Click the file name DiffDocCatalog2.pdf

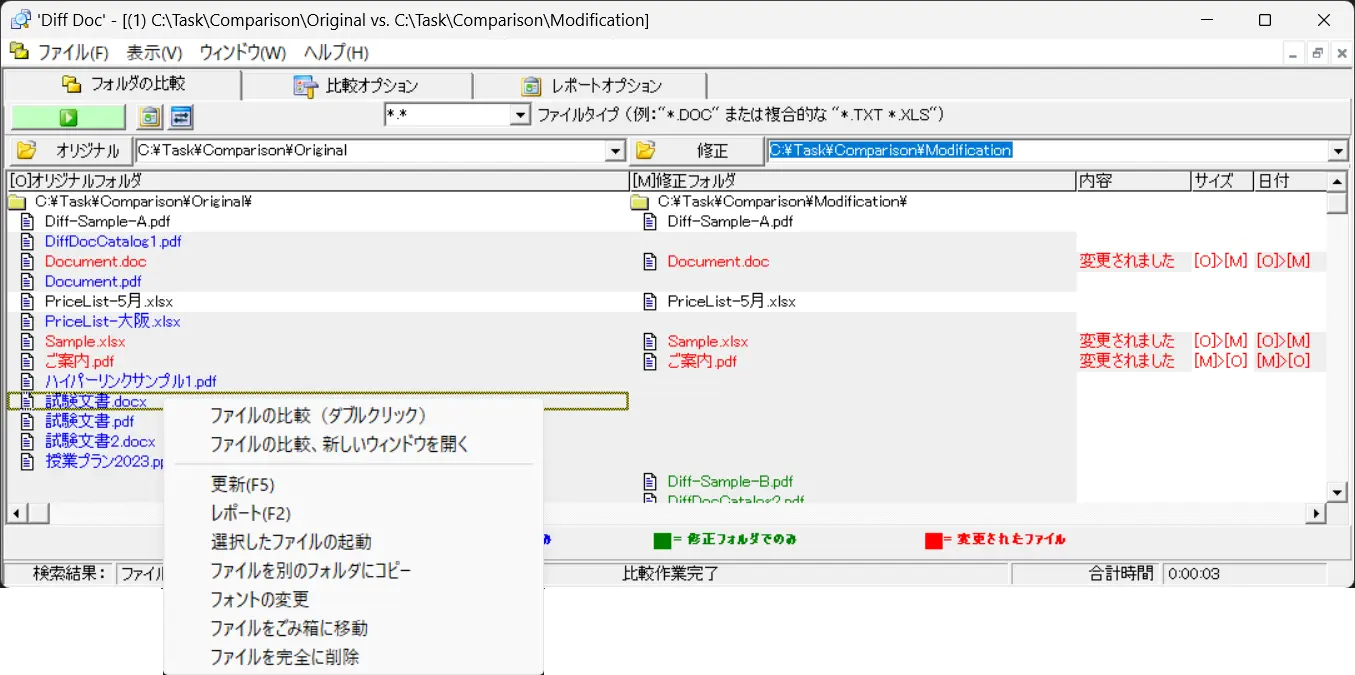click(736, 498)
